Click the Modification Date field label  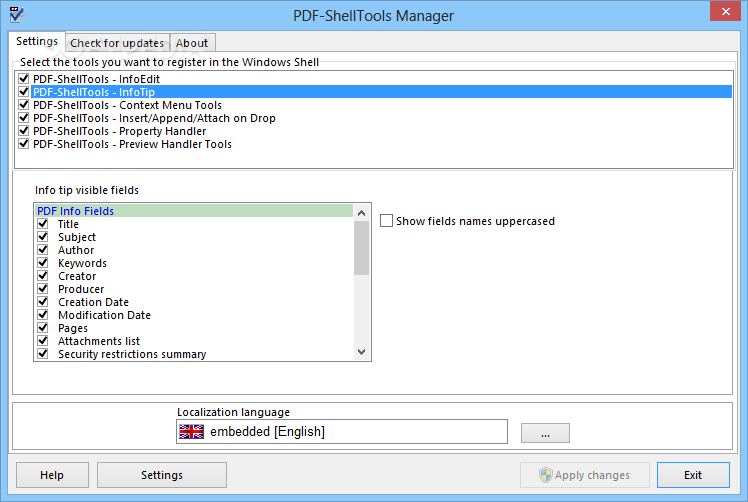point(104,315)
